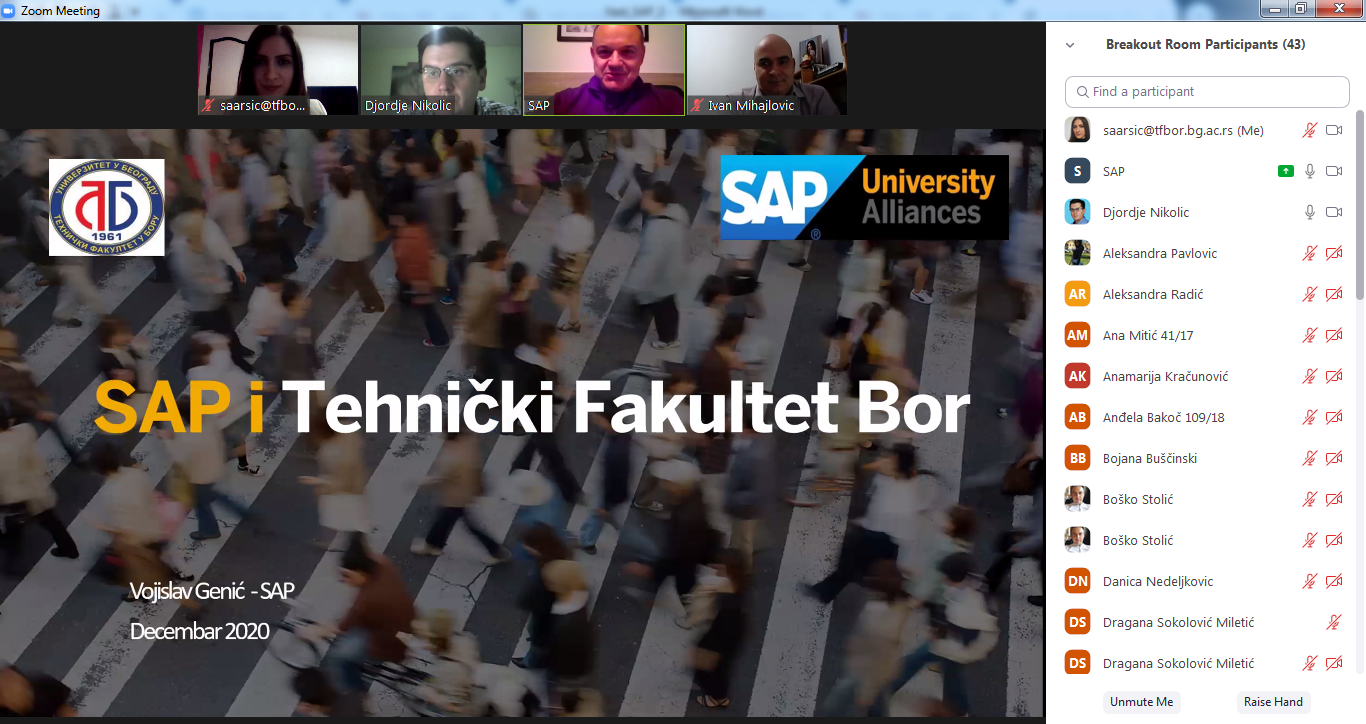Click video-off icon for Bojana Buščinski
Image resolution: width=1366 pixels, height=724 pixels.
[1333, 458]
